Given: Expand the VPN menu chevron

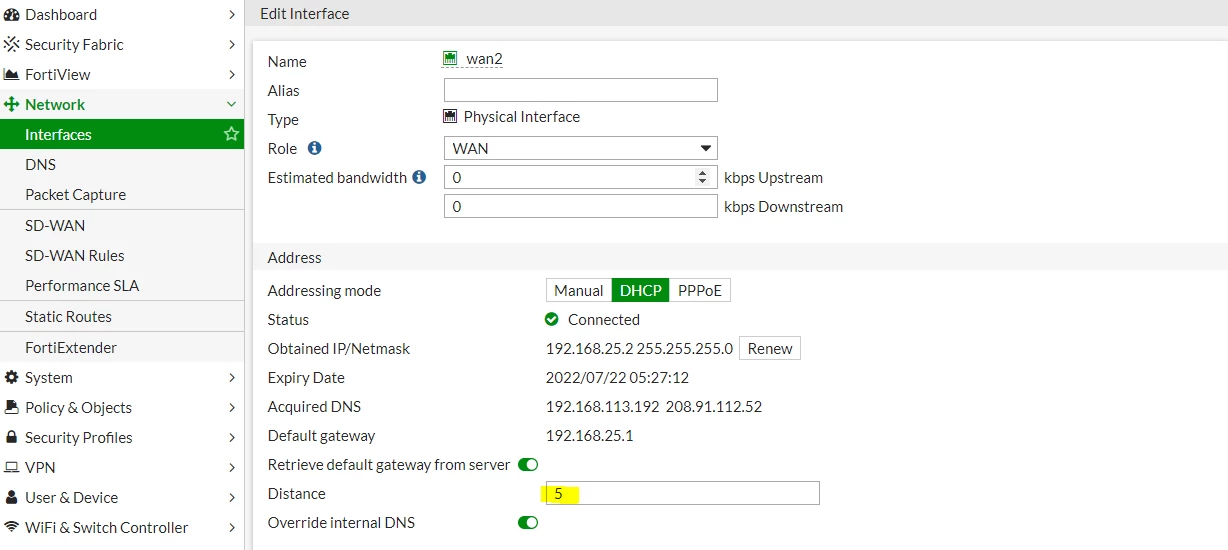Looking at the screenshot, I should tap(232, 468).
